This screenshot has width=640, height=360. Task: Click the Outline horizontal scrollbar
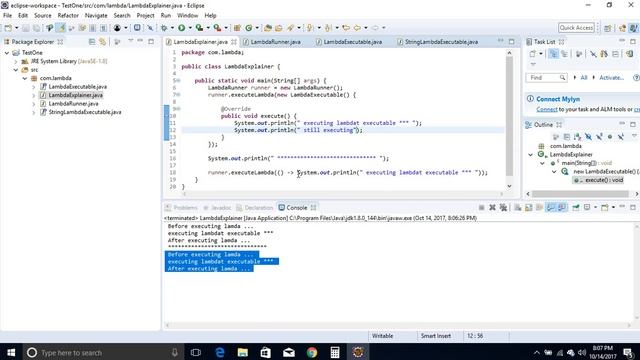(x=579, y=193)
